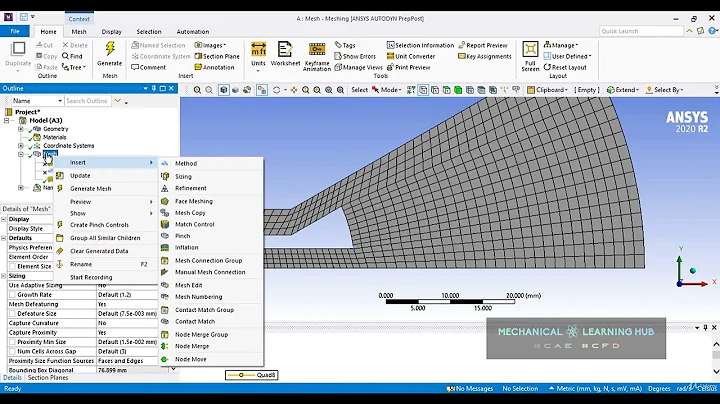Select the Materials tree item
Screen dimensions: 720x404
pyautogui.click(x=55, y=137)
